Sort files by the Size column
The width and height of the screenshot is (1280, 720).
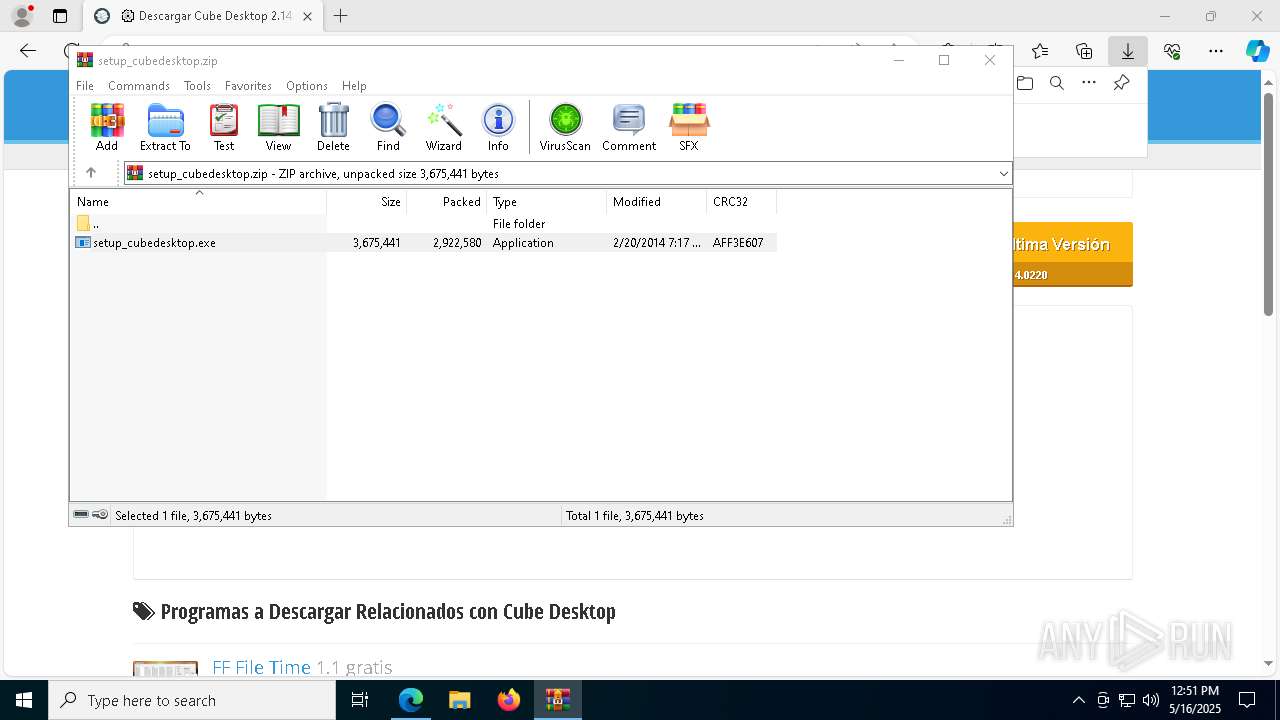pyautogui.click(x=367, y=202)
